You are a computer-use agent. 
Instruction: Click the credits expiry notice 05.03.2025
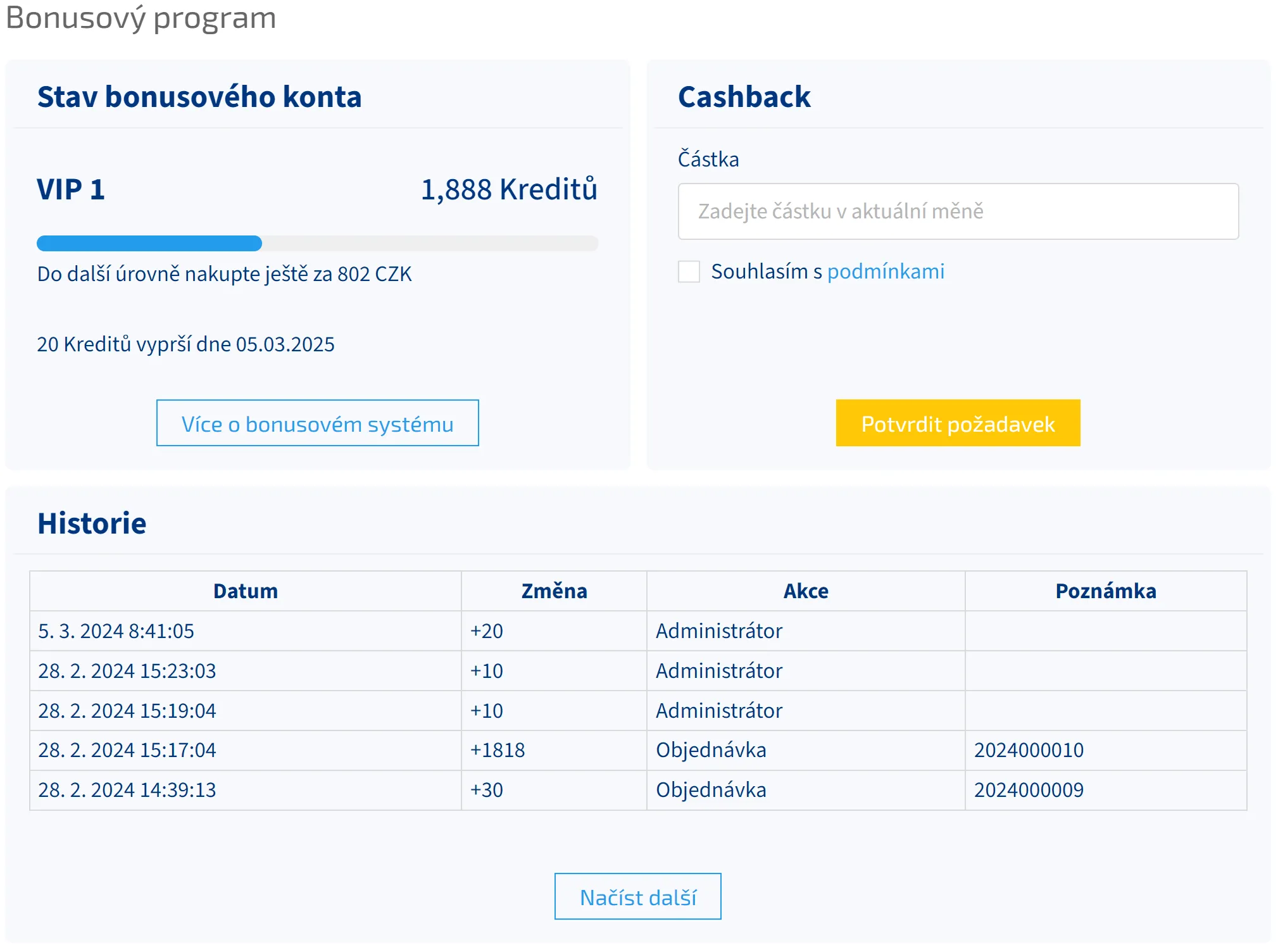click(x=185, y=344)
